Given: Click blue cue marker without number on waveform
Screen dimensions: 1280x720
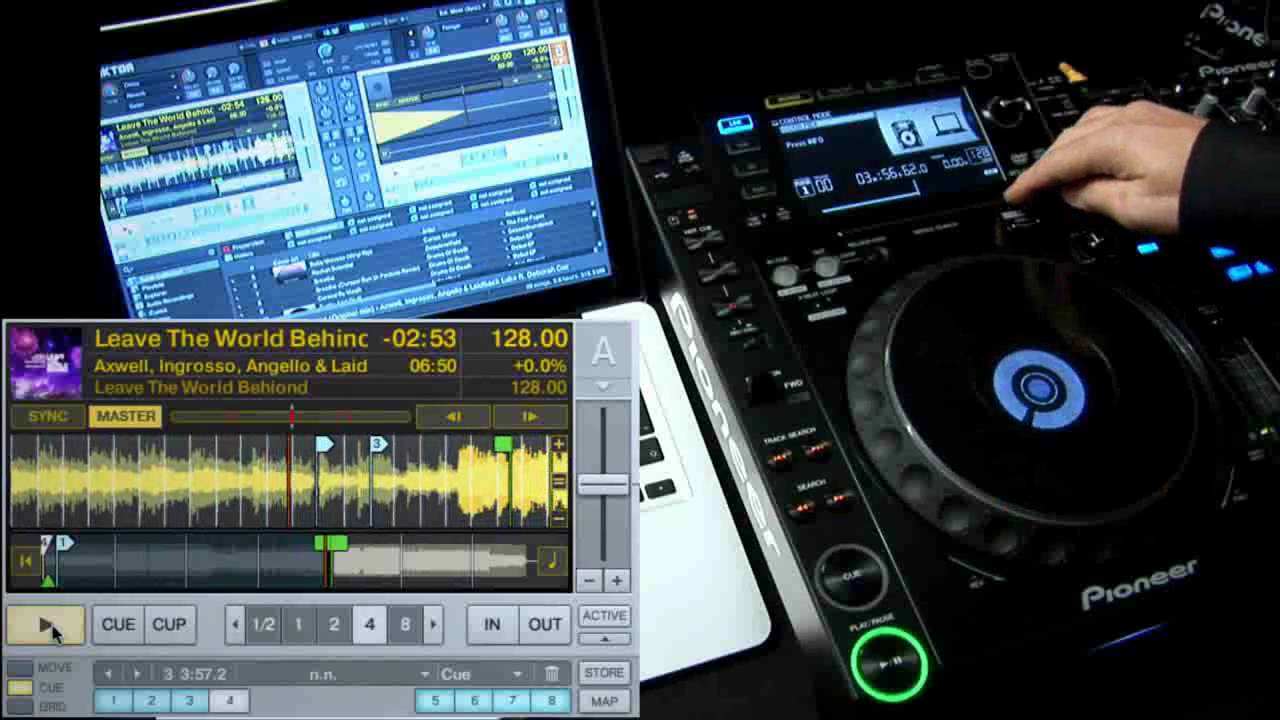Looking at the screenshot, I should point(324,444).
